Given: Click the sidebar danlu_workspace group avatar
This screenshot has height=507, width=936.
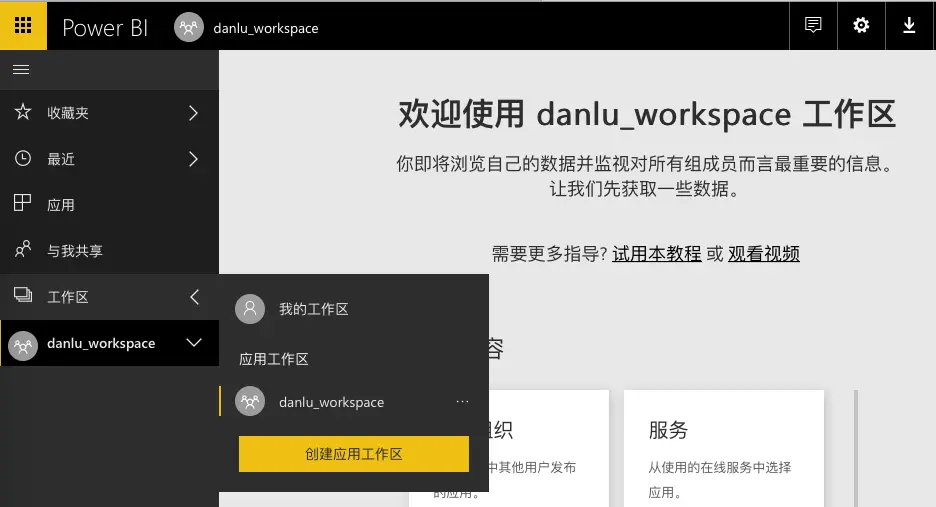Looking at the screenshot, I should (x=23, y=346).
